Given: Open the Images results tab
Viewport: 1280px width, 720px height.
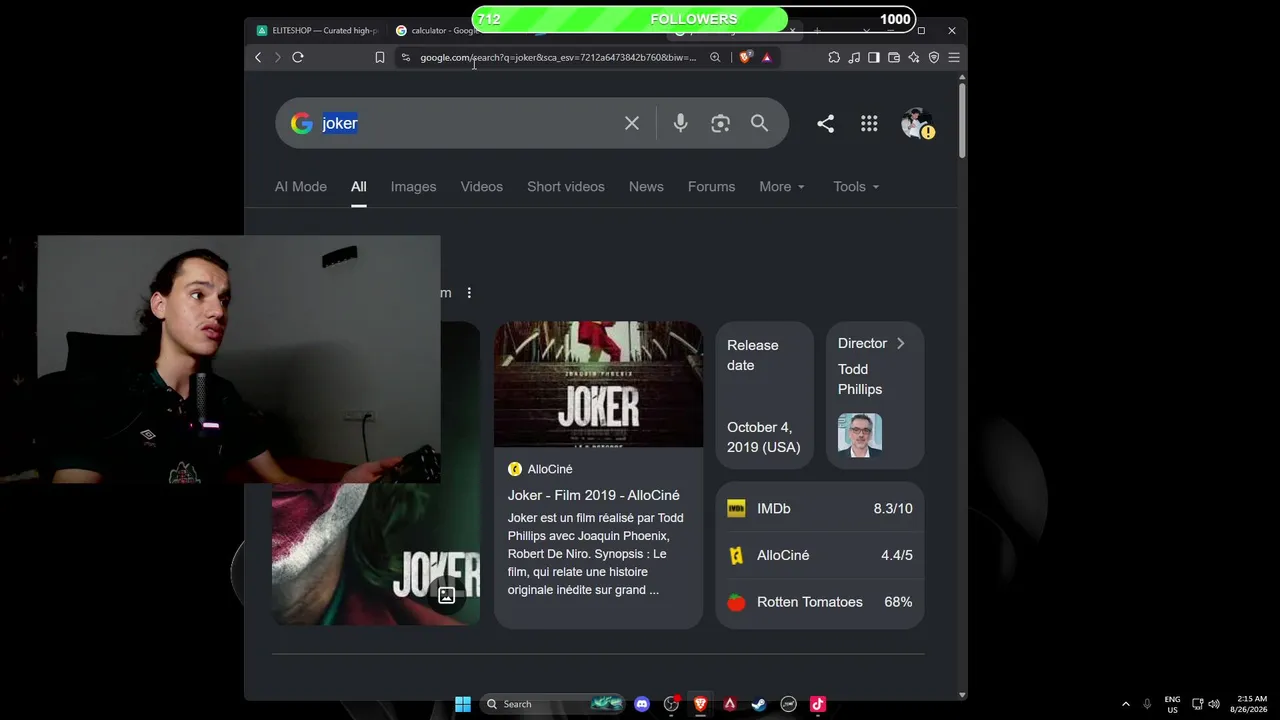Looking at the screenshot, I should click(413, 187).
